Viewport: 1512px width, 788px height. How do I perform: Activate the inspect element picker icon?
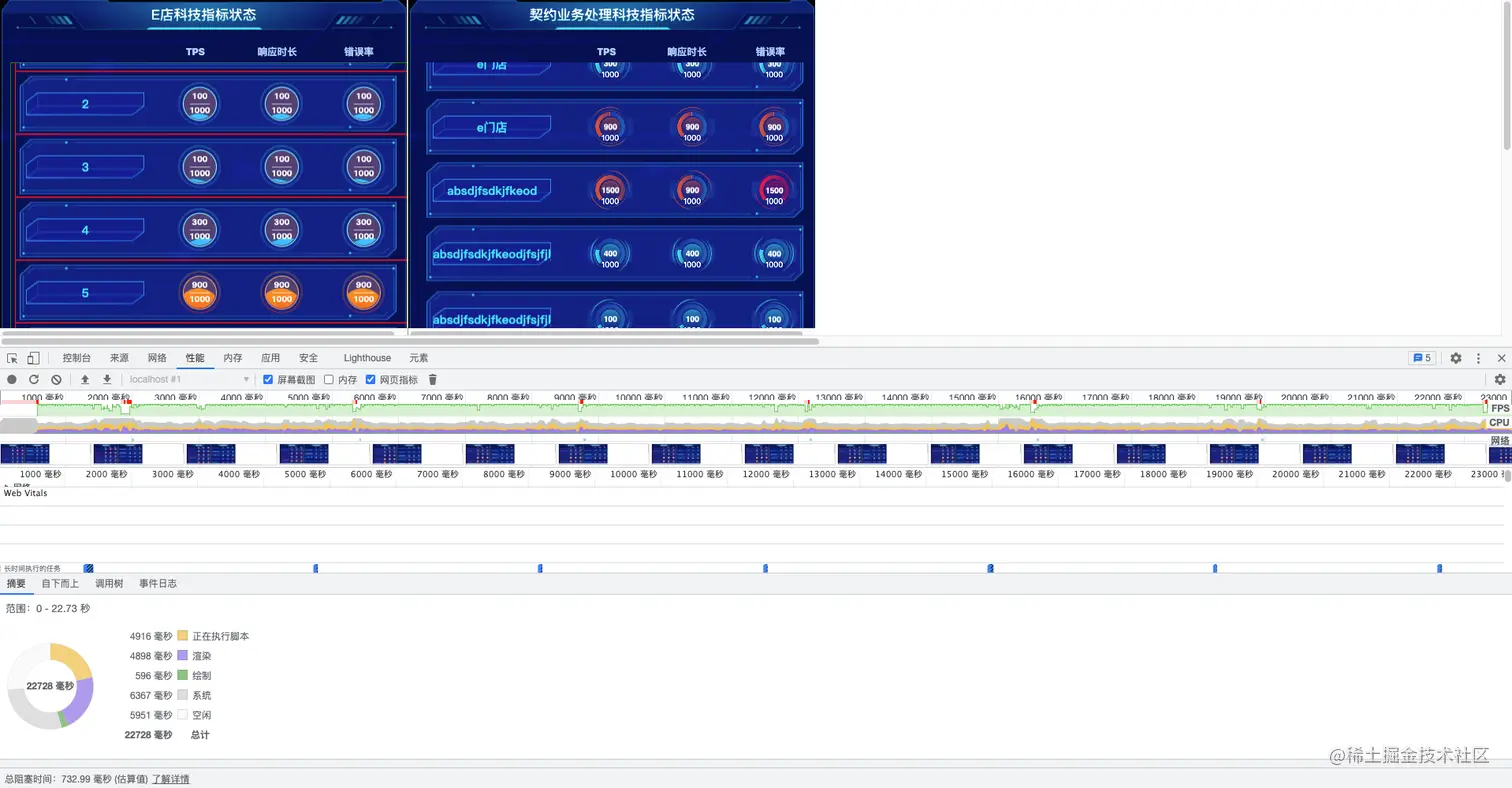pyautogui.click(x=12, y=358)
